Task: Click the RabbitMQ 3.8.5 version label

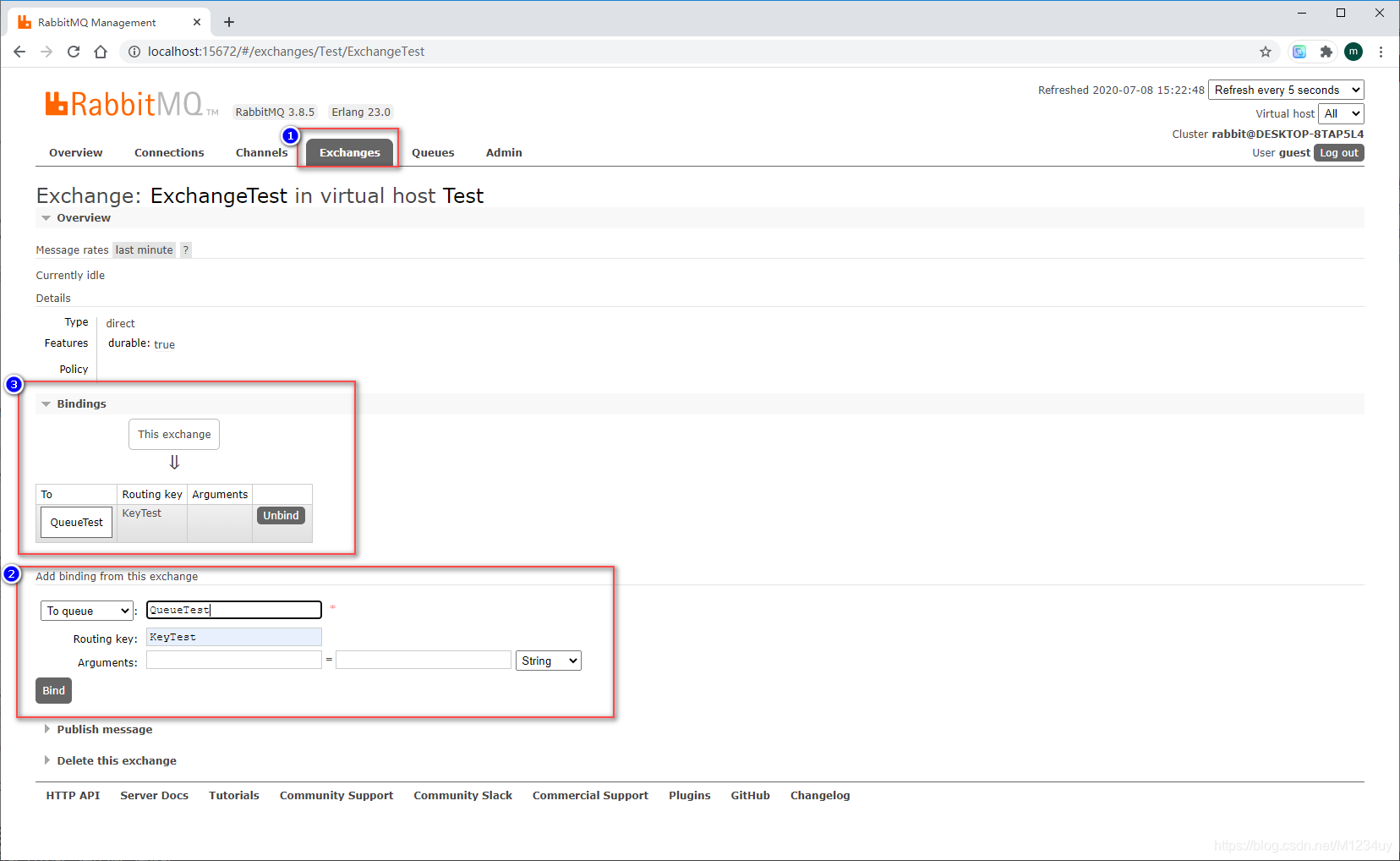Action: coord(275,112)
